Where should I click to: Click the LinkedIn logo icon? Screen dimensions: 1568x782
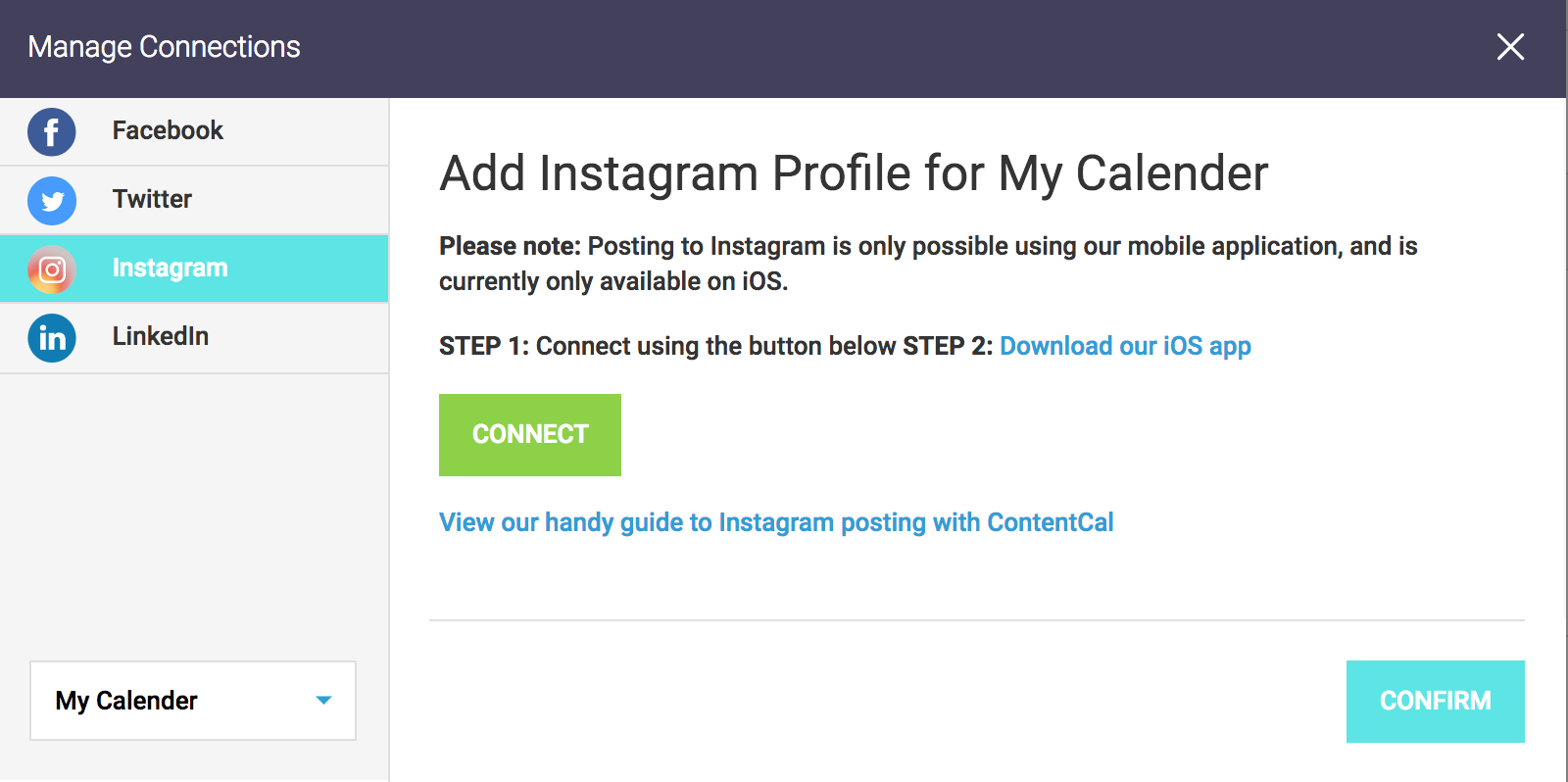52,338
